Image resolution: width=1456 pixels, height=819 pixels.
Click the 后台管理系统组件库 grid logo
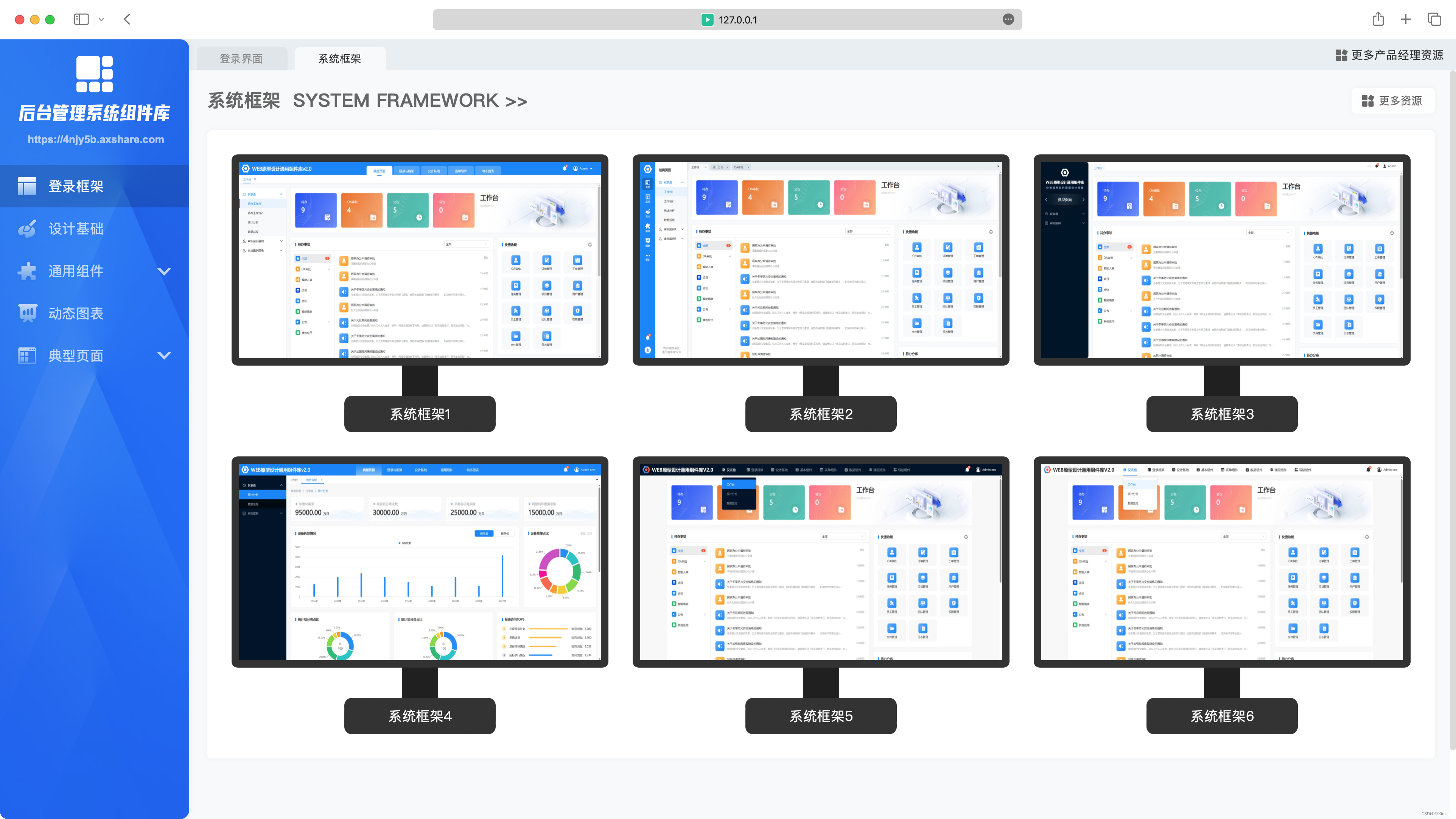coord(94,74)
